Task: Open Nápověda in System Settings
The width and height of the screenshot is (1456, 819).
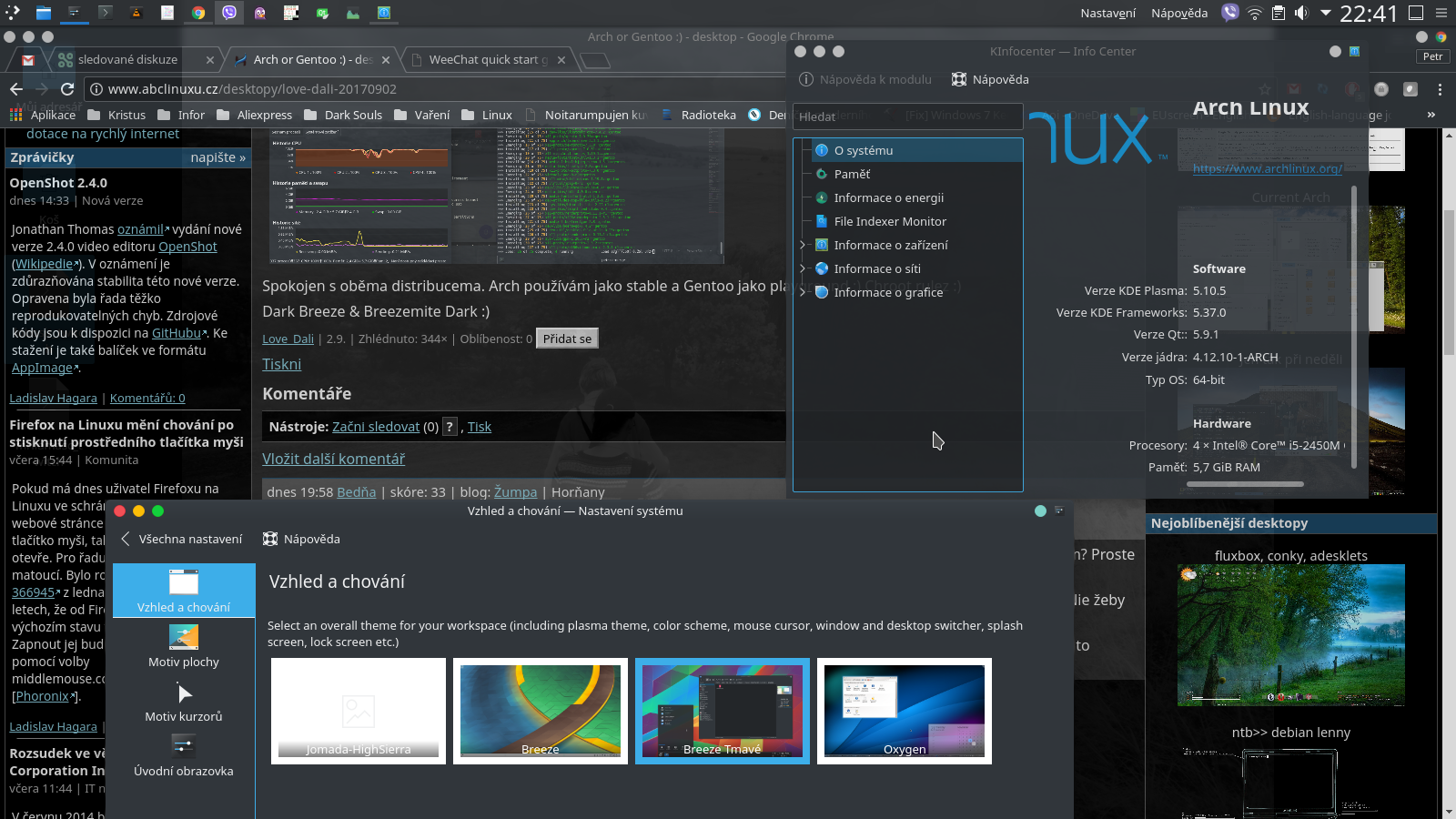Action: coord(301,539)
